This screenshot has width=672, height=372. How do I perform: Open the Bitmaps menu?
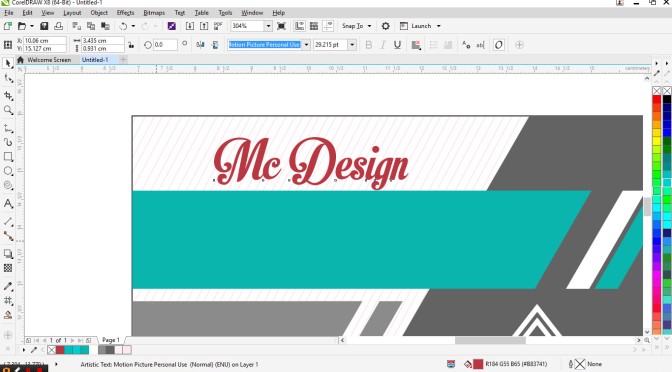coord(154,13)
